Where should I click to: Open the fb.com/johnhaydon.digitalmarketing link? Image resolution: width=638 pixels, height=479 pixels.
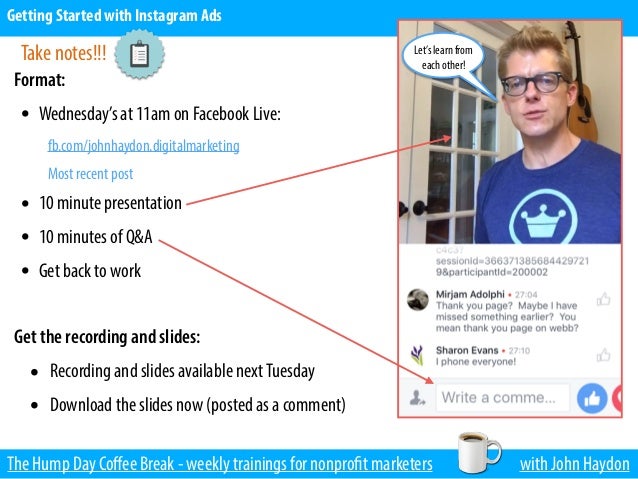click(x=144, y=146)
